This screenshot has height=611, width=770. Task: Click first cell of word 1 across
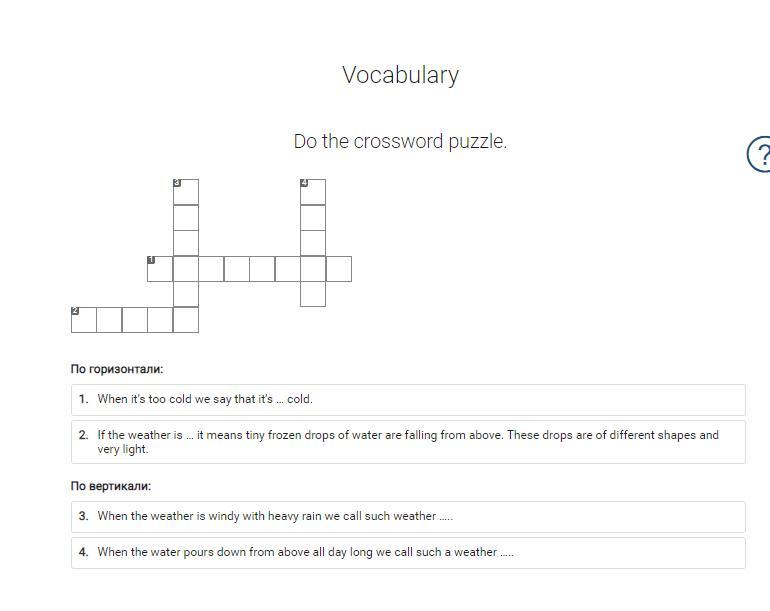pos(160,269)
